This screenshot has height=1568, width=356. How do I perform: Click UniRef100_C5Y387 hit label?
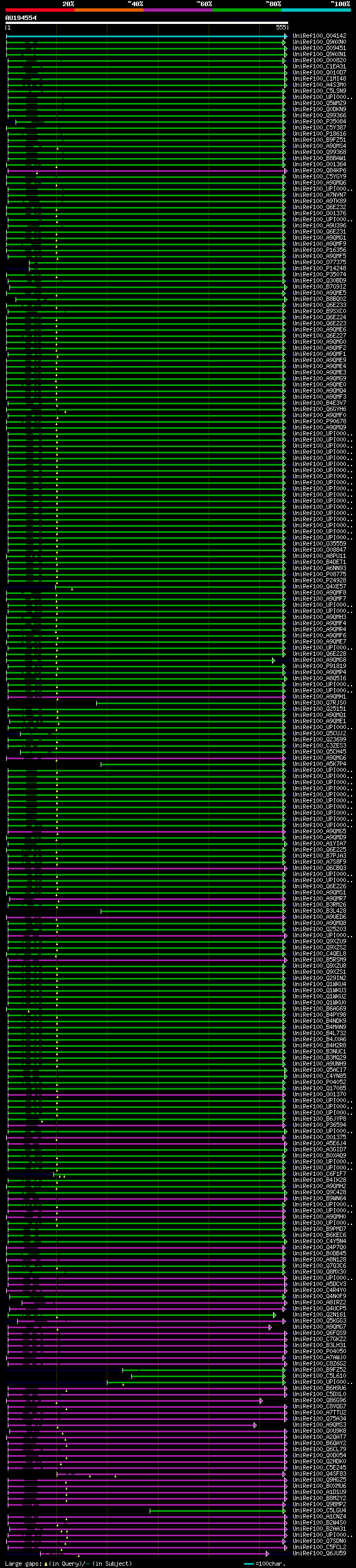319,128
